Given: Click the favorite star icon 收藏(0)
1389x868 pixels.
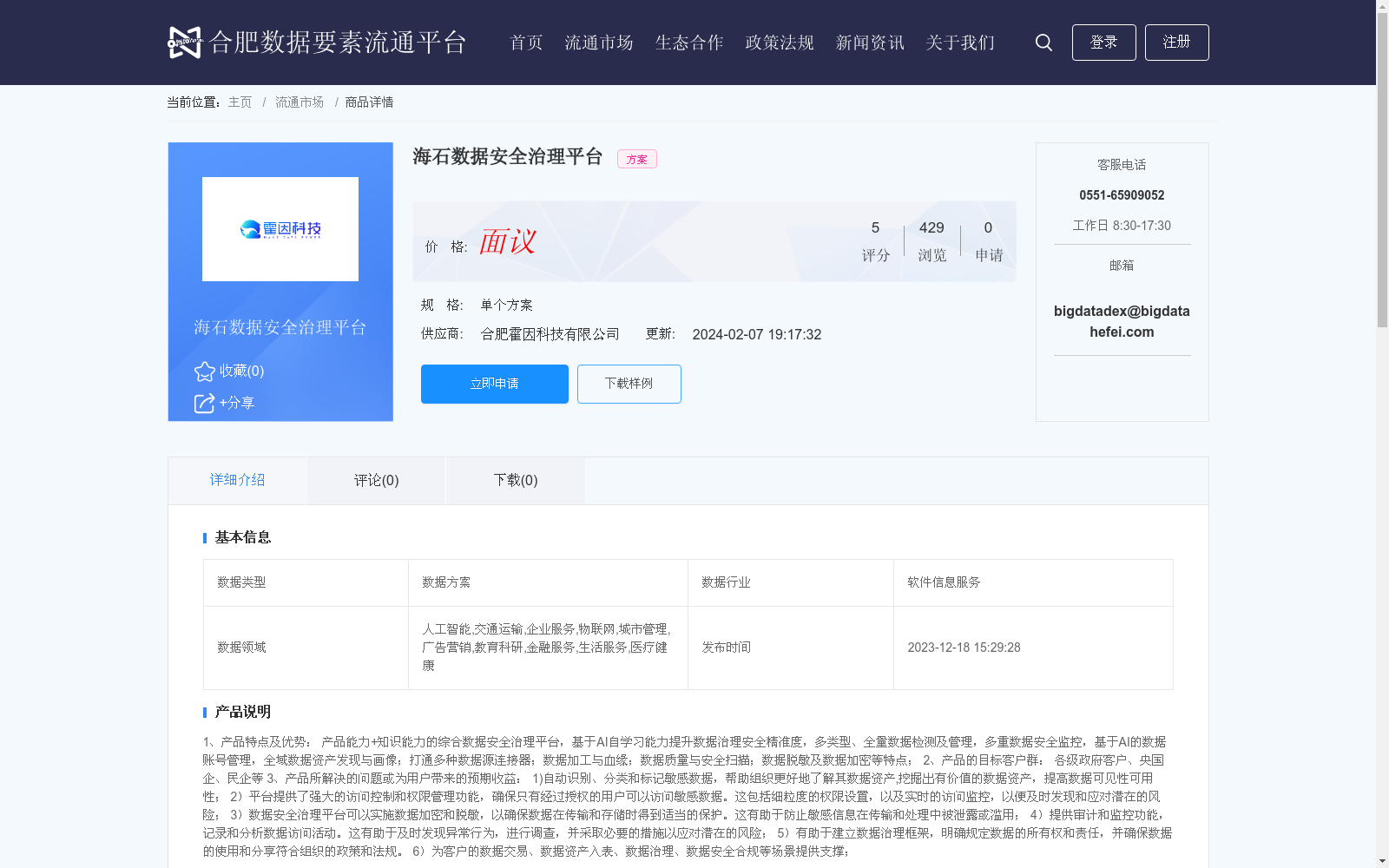Looking at the screenshot, I should tap(205, 372).
